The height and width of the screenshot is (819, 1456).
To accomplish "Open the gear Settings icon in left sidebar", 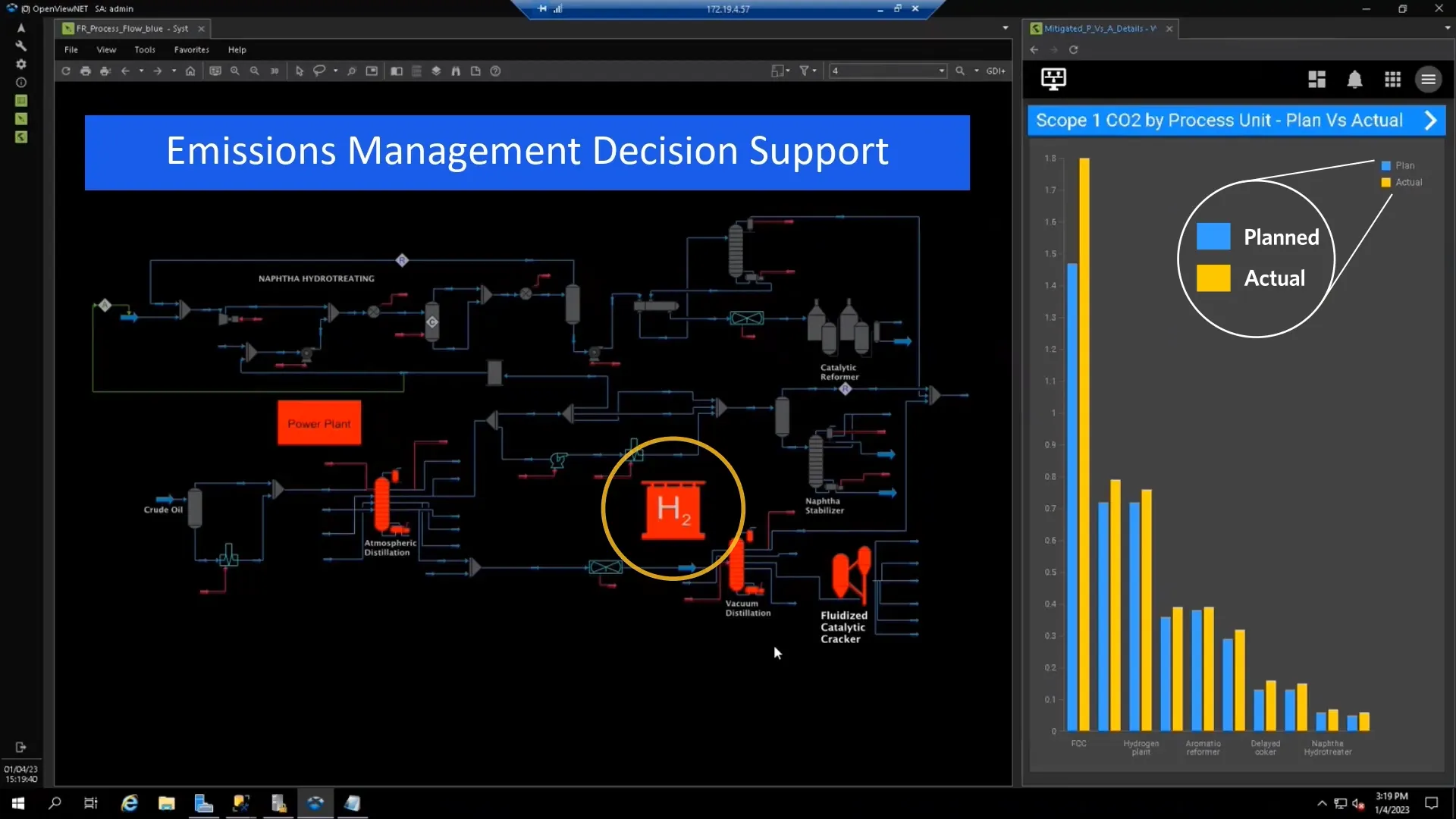I will 21,64.
